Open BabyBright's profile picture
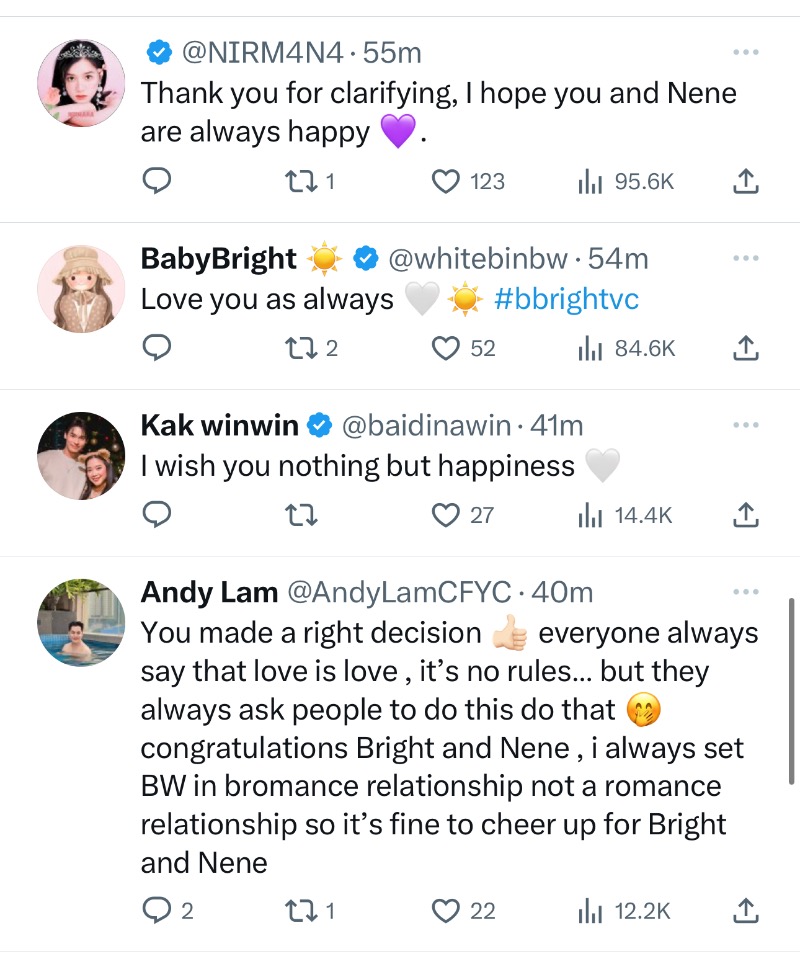800x959 pixels. [x=81, y=290]
